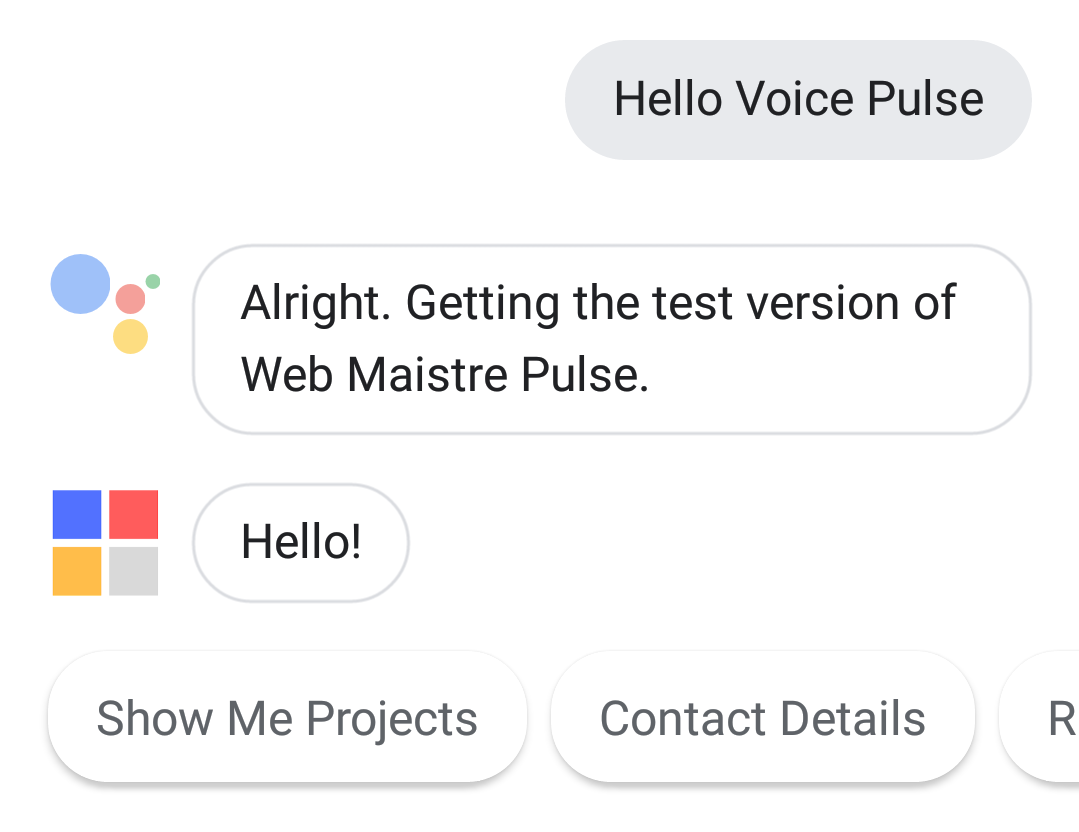Click the blue square in app logo
Screen dimensions: 1079x832
[77, 514]
